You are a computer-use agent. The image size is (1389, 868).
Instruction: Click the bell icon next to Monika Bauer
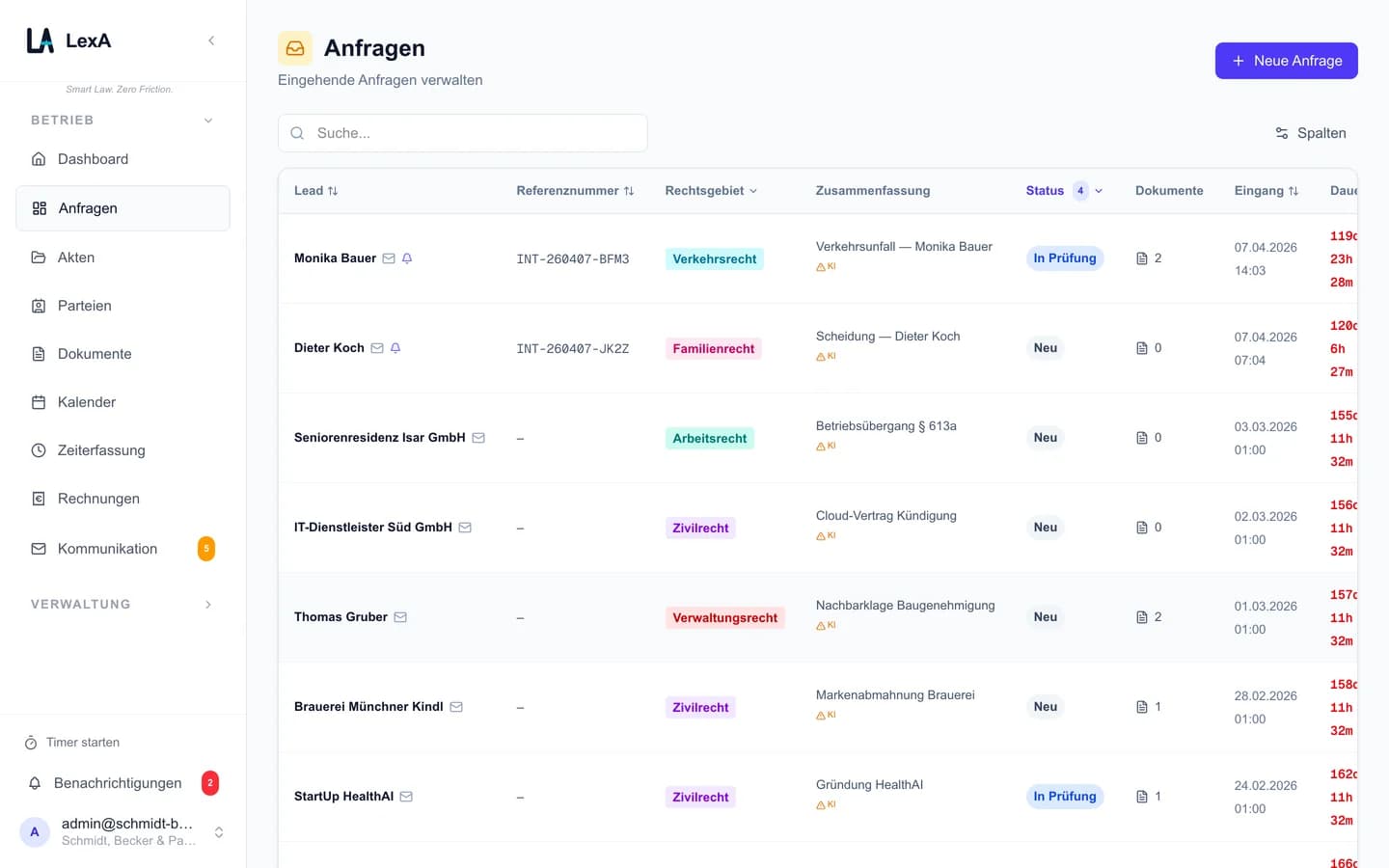pos(407,258)
